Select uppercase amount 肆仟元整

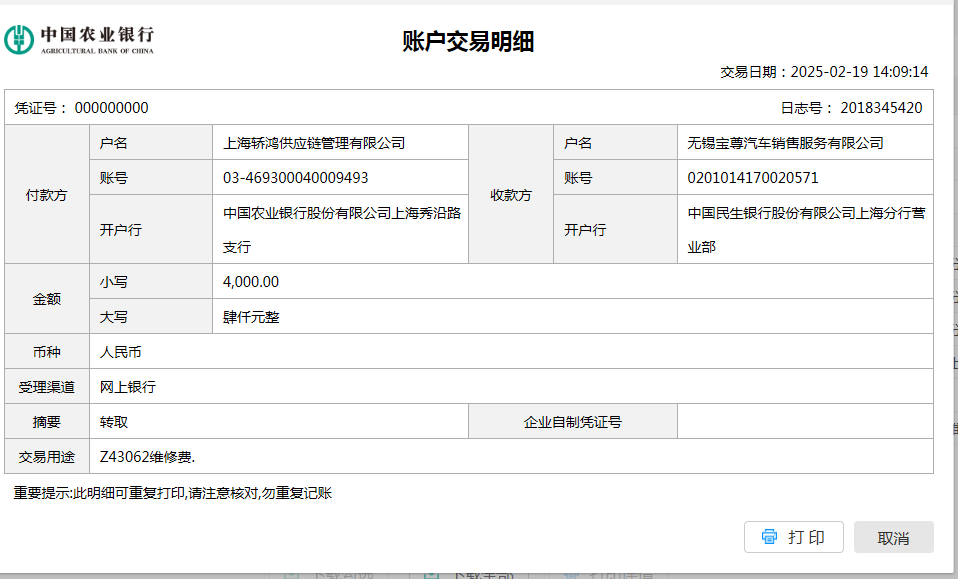pyautogui.click(x=251, y=317)
